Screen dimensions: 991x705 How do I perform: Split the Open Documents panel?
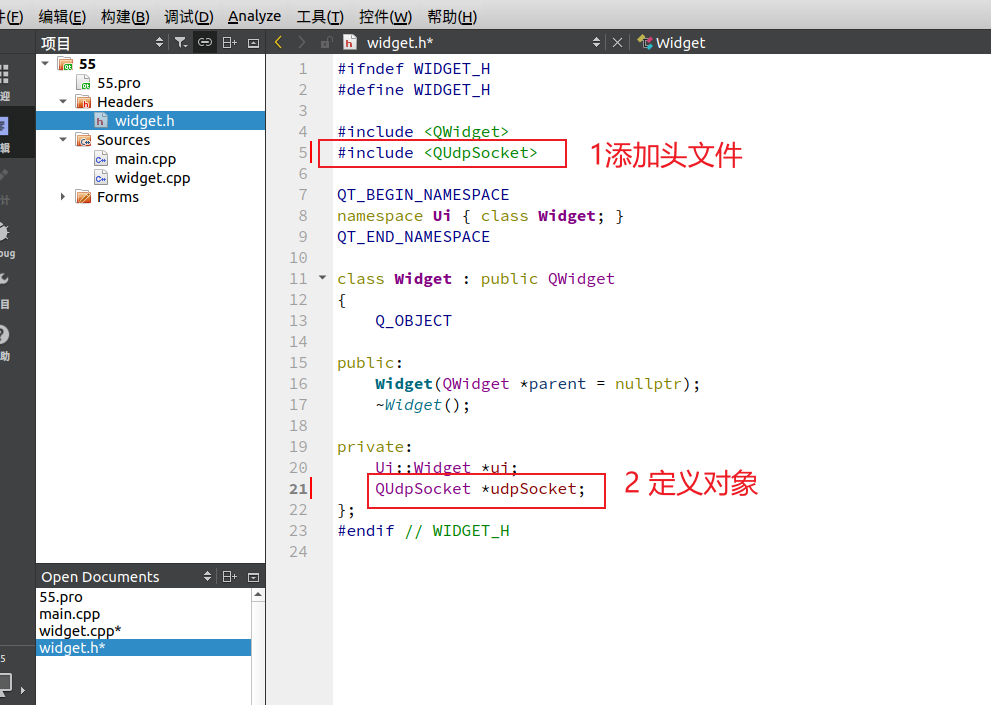coord(229,577)
